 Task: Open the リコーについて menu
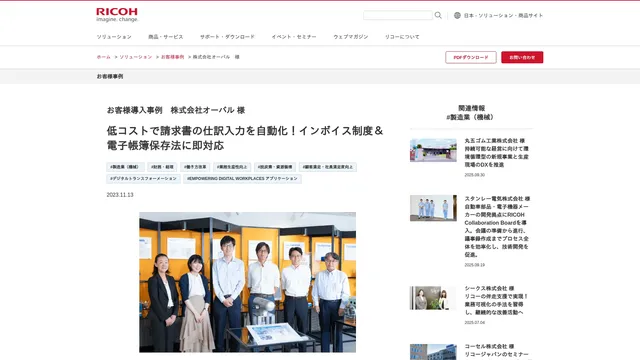[x=402, y=37]
